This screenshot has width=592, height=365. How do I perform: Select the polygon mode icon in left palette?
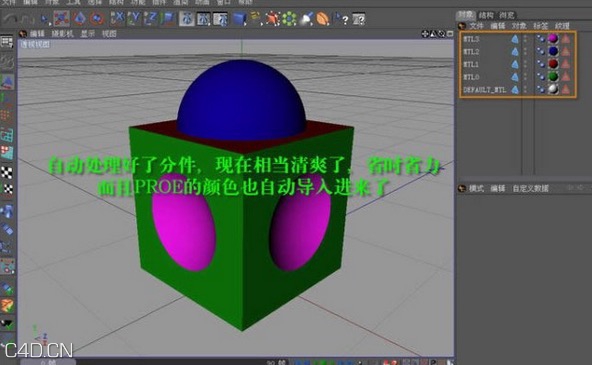(7, 152)
